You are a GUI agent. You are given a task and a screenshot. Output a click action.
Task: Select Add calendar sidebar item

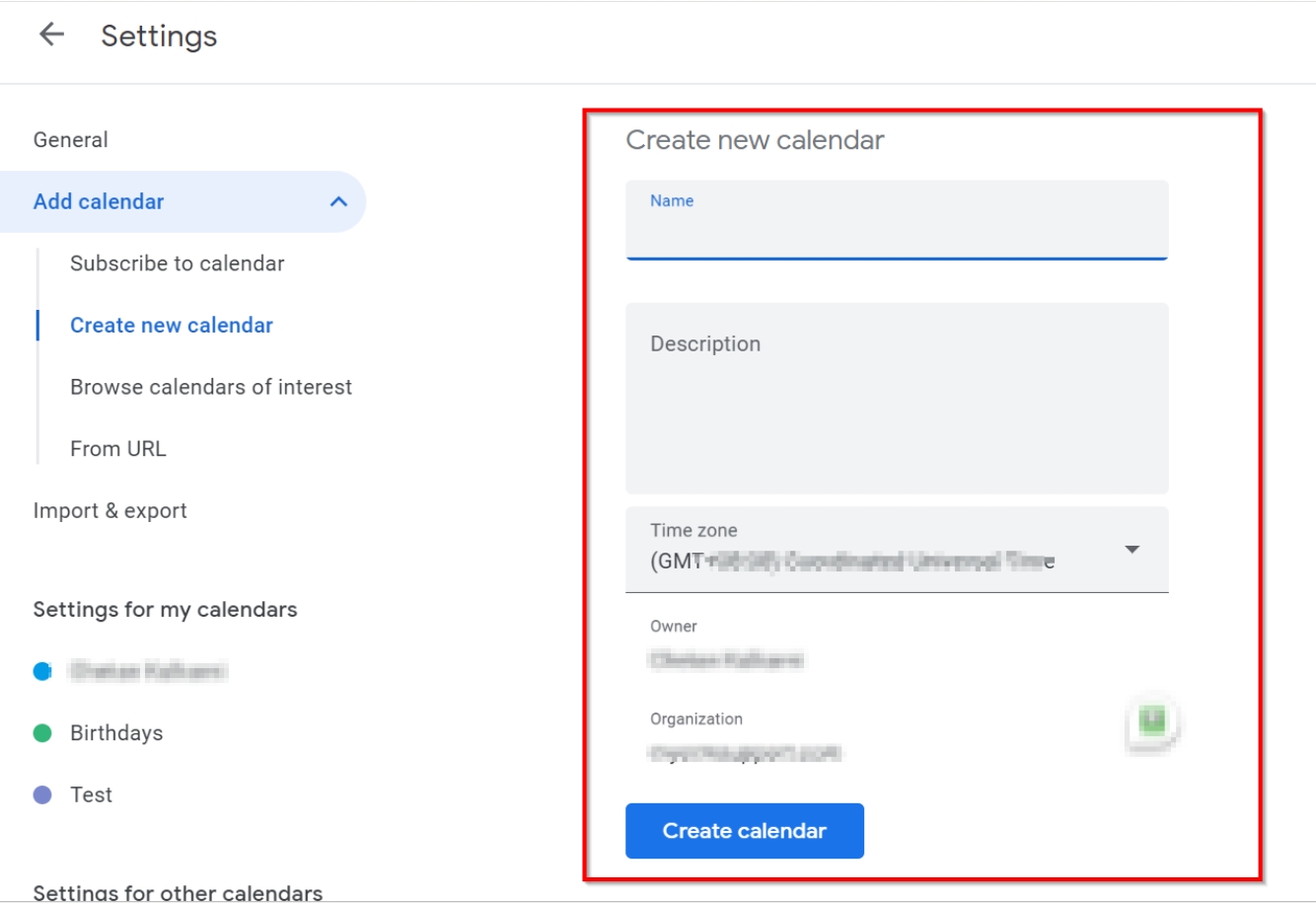tap(99, 201)
